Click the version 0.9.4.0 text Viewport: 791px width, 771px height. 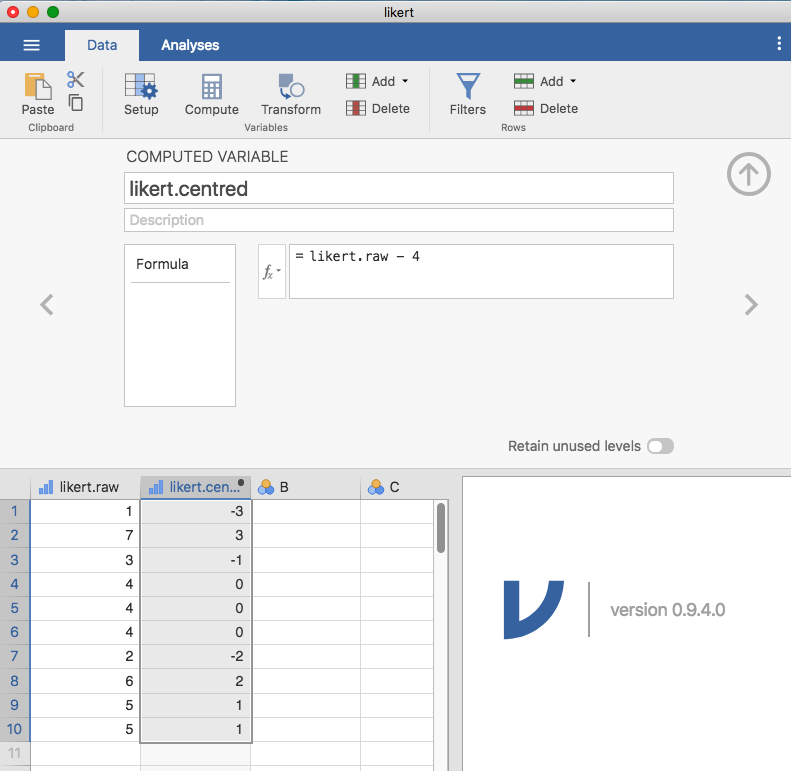(667, 610)
